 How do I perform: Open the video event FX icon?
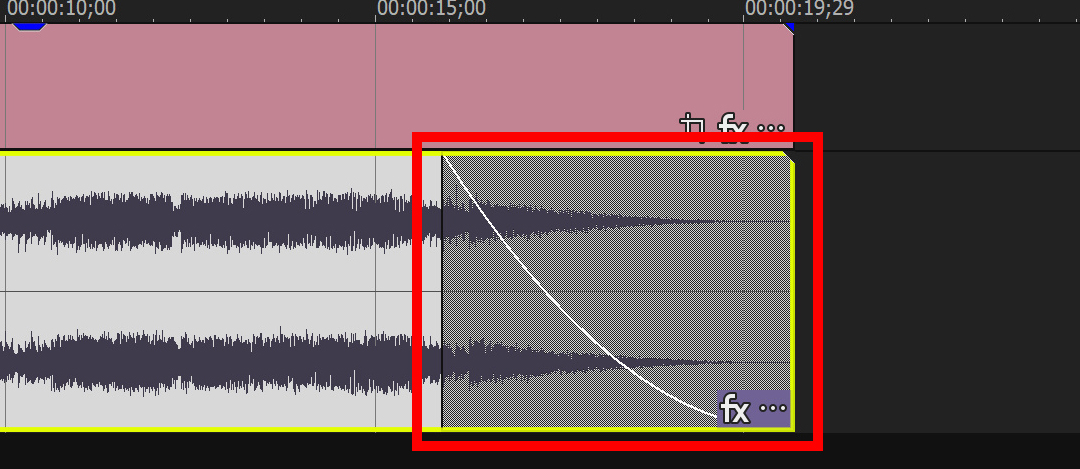734,128
